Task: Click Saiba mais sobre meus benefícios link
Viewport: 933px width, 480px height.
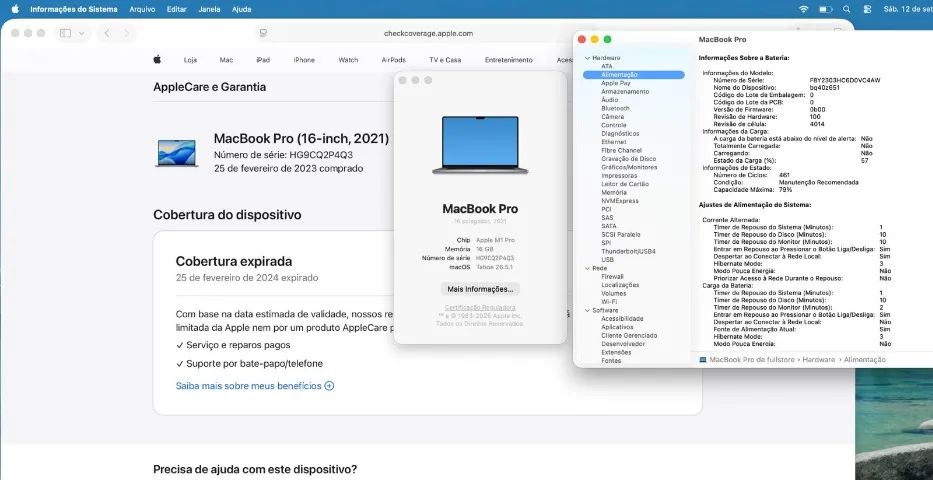Action: pos(248,386)
